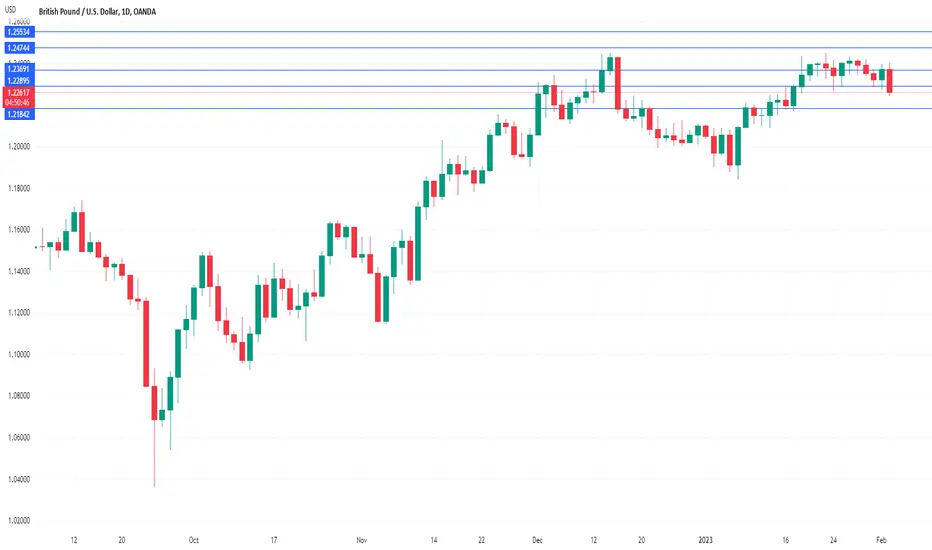The height and width of the screenshot is (550, 932).
Task: Select the 1.21842 price level tag
Action: pyautogui.click(x=19, y=114)
